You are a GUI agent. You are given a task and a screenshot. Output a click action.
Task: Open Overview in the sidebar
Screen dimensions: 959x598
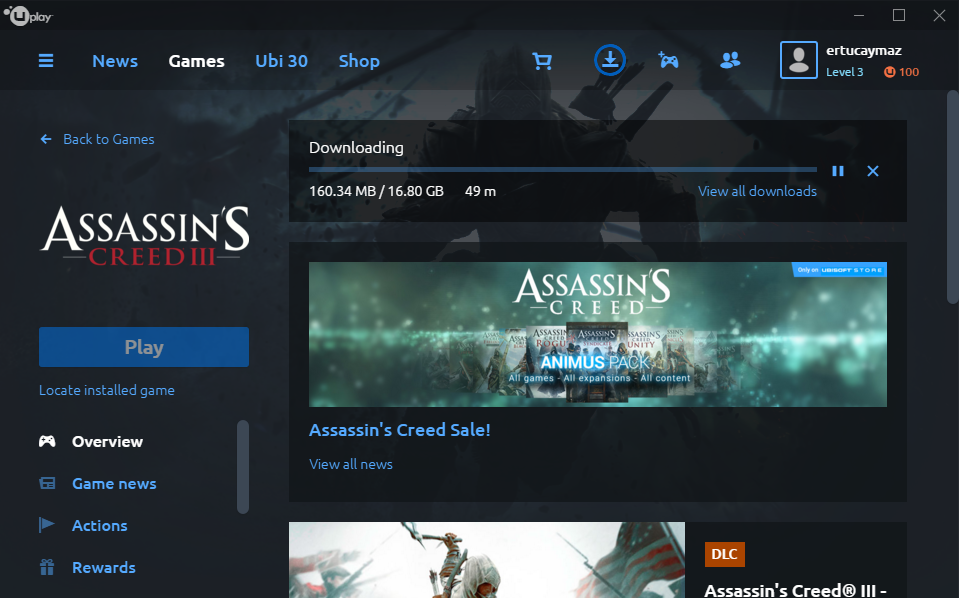point(108,441)
